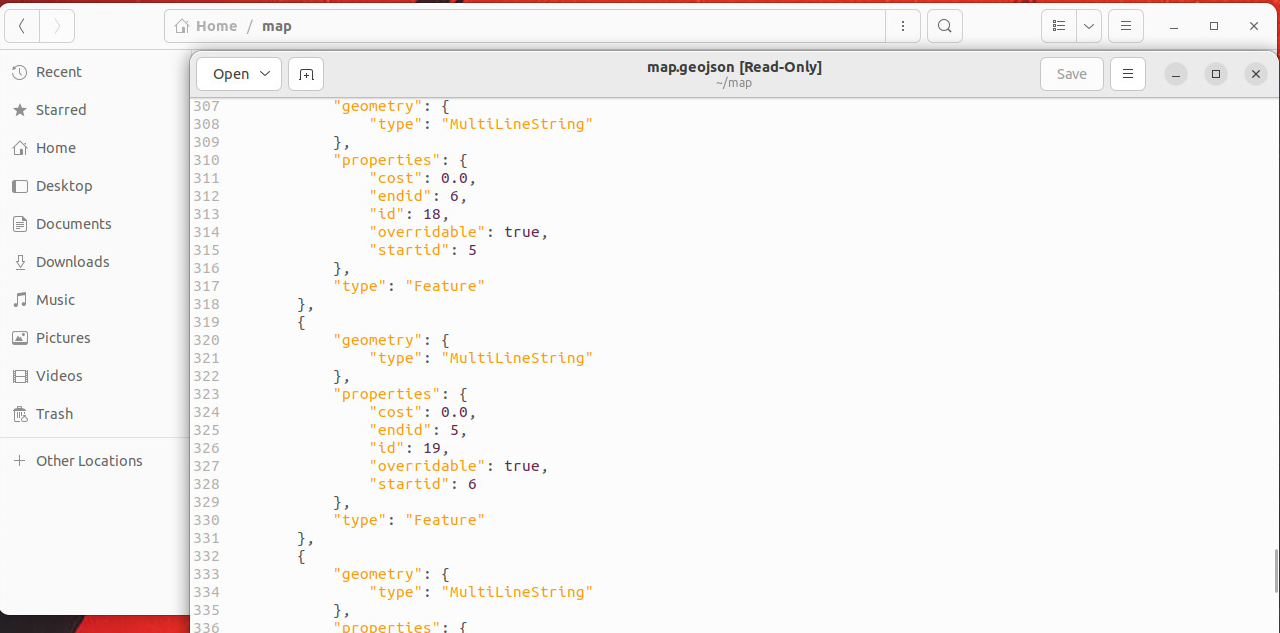1280x633 pixels.
Task: Open the text editor hamburger menu
Action: pos(1128,74)
